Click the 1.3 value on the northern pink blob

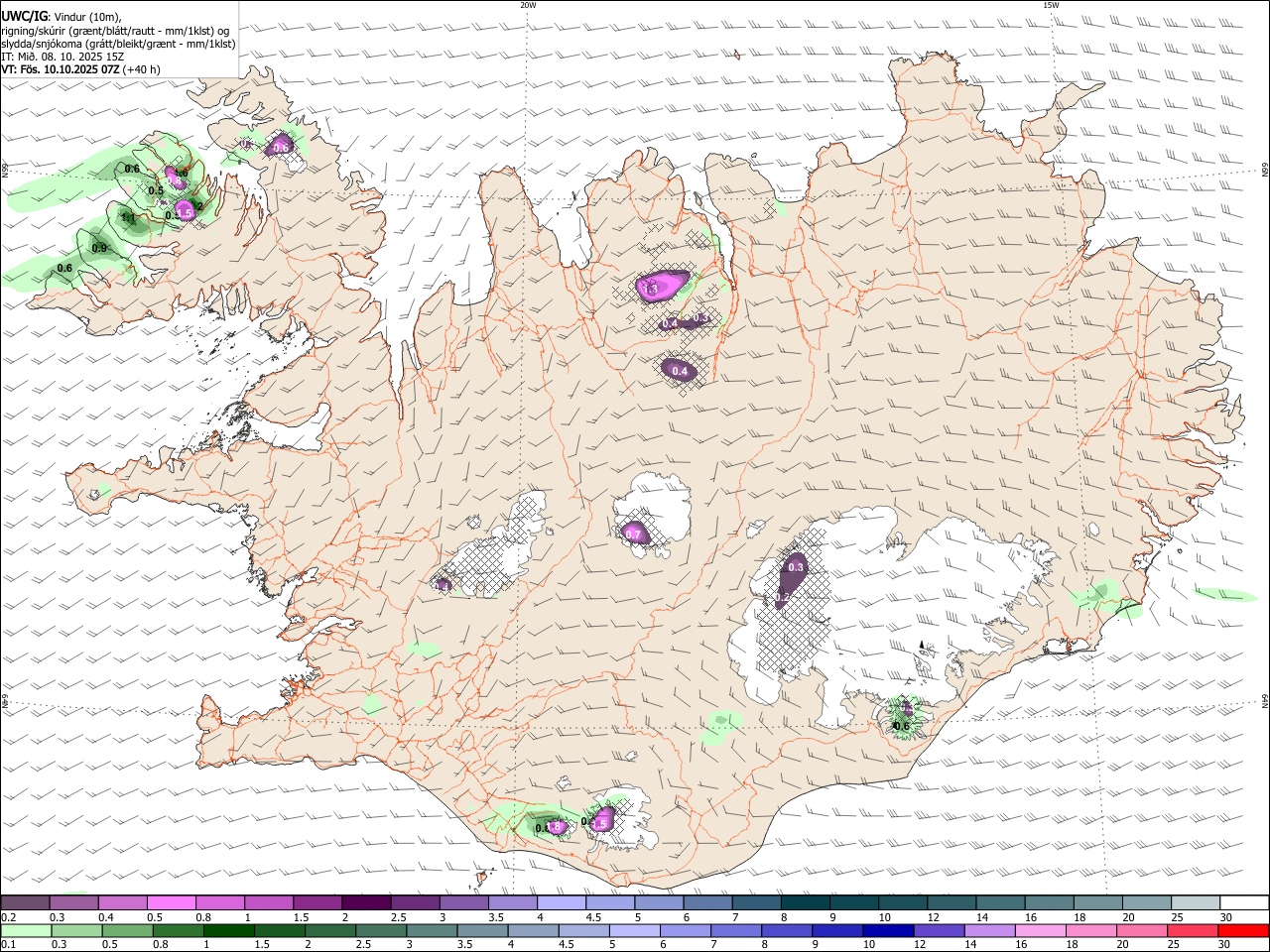[651, 289]
